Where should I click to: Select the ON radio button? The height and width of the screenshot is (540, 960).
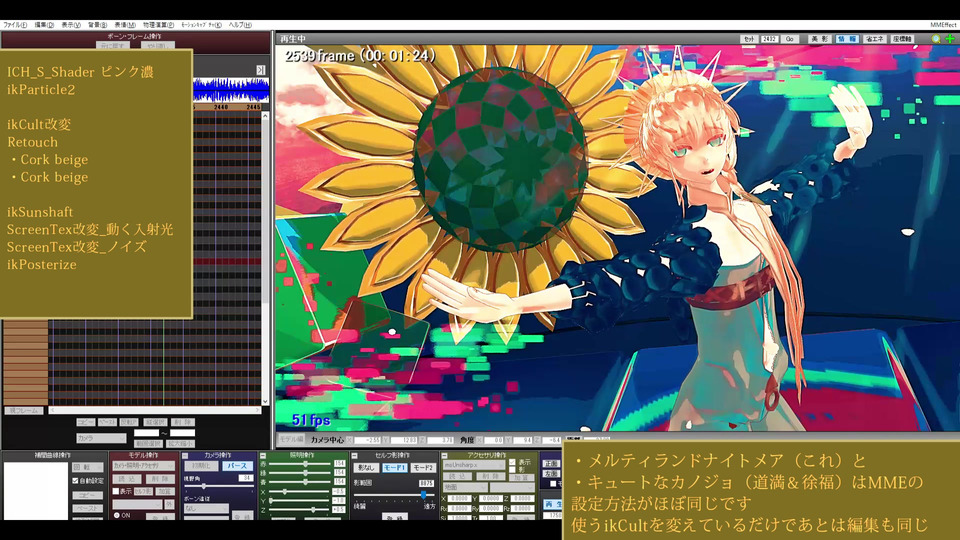coord(117,516)
